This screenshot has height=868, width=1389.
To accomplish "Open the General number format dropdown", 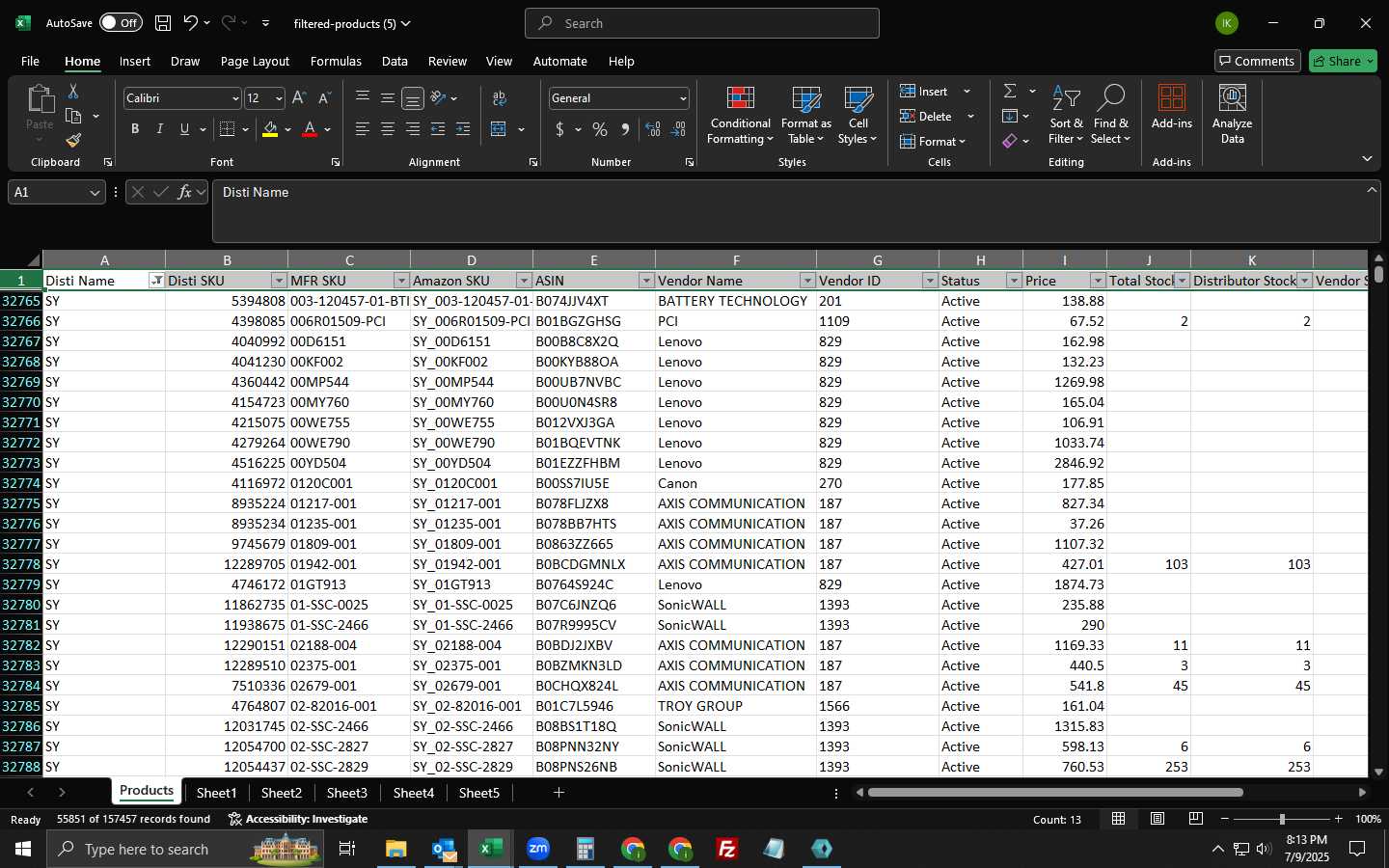I will tap(683, 98).
